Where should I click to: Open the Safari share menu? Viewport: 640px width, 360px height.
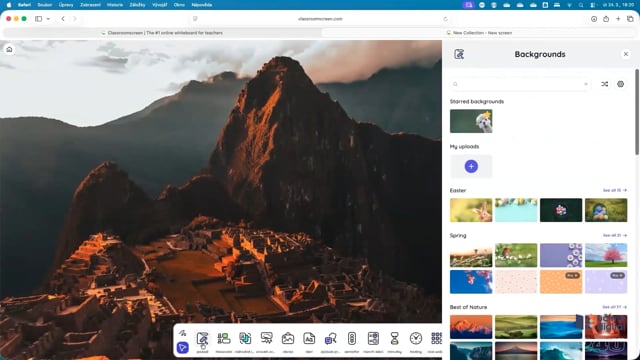tap(606, 19)
